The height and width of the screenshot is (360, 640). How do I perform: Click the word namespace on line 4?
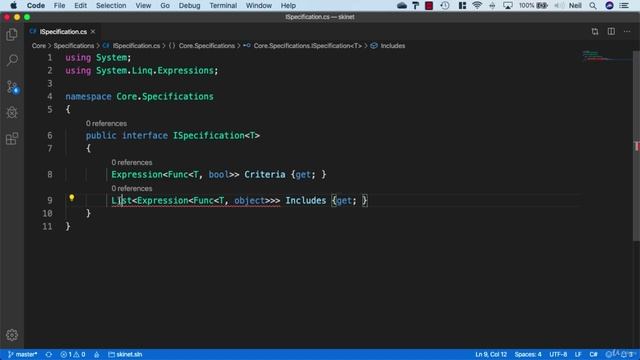[88, 97]
